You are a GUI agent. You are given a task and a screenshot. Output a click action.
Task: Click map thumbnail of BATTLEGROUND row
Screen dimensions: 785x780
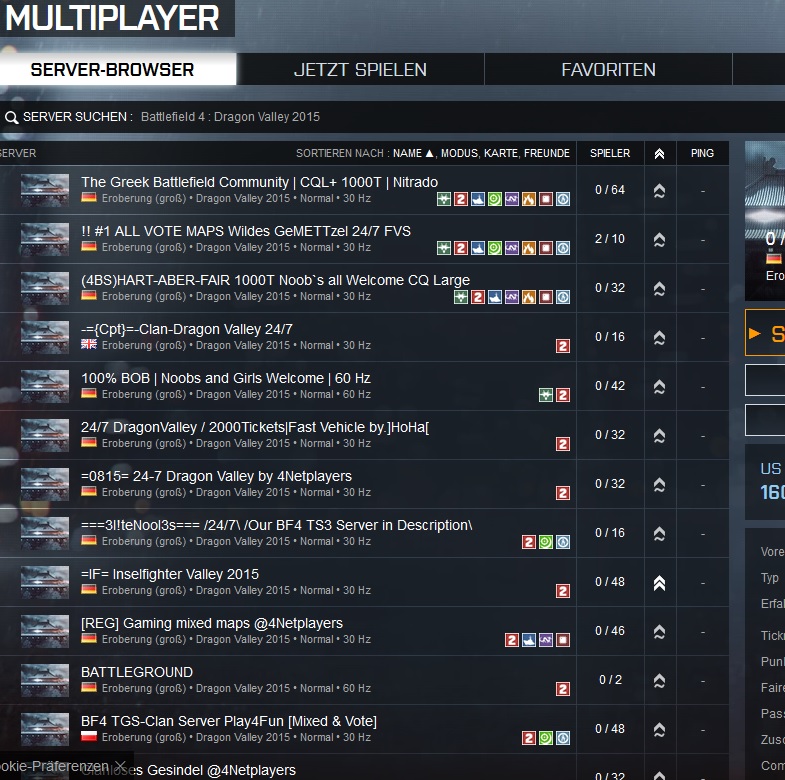[x=45, y=680]
